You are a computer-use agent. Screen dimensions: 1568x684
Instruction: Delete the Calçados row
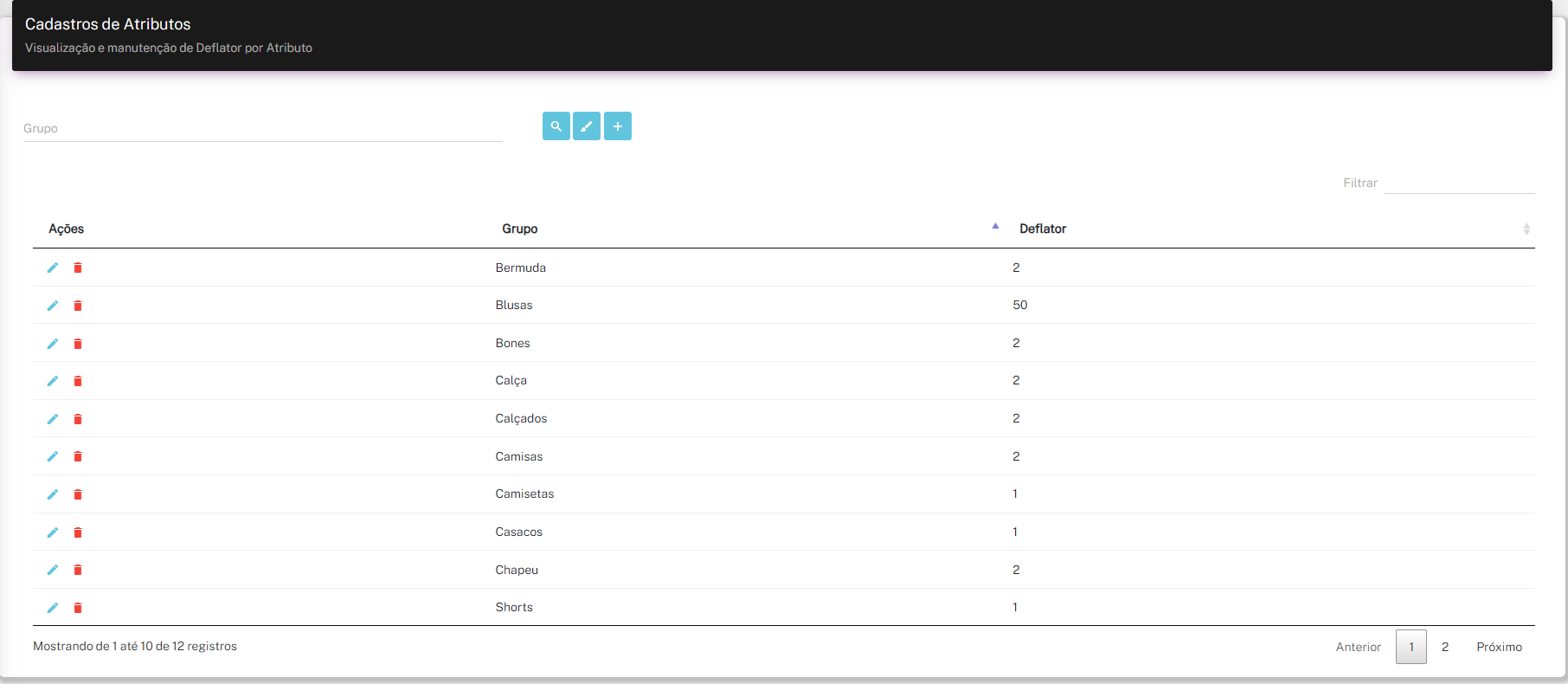pos(78,419)
